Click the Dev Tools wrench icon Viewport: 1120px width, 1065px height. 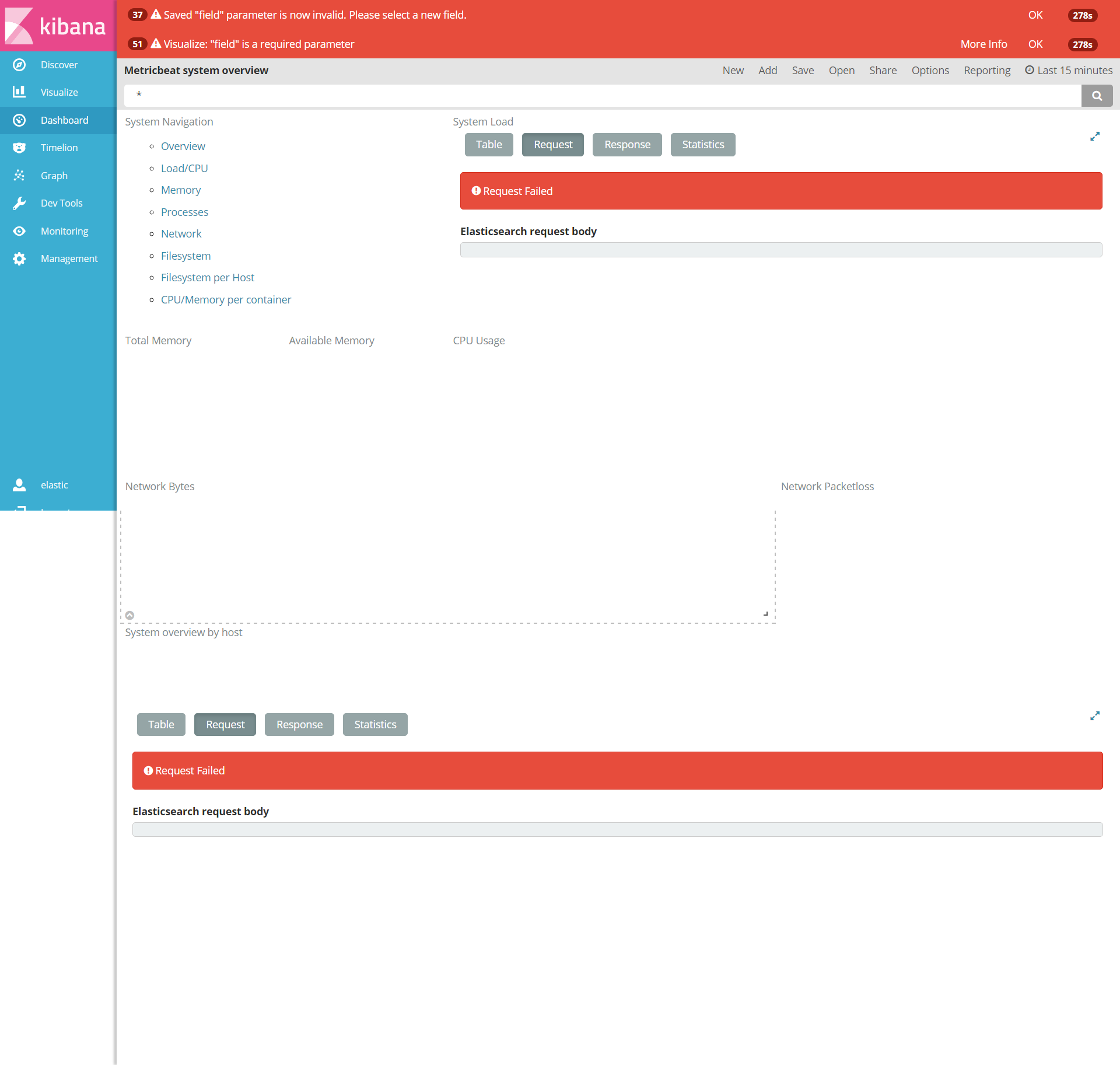(x=19, y=203)
